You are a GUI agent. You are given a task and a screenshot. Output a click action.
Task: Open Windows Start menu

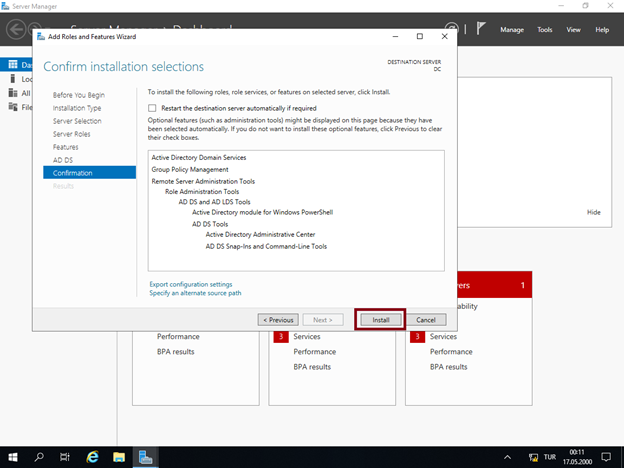(x=13, y=457)
